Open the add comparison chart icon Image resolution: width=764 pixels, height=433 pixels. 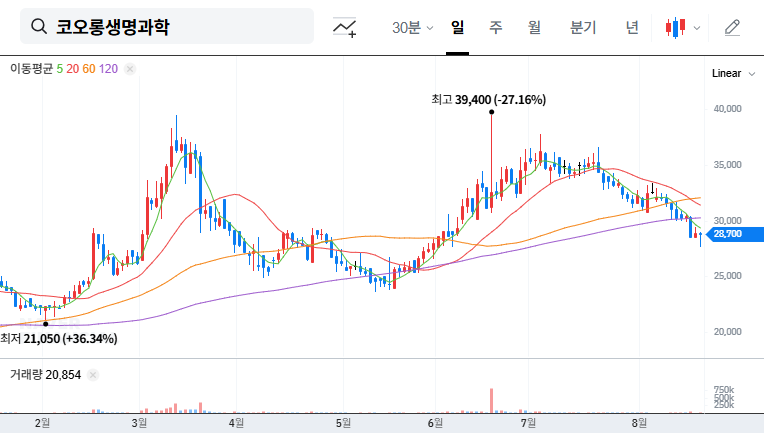click(345, 28)
